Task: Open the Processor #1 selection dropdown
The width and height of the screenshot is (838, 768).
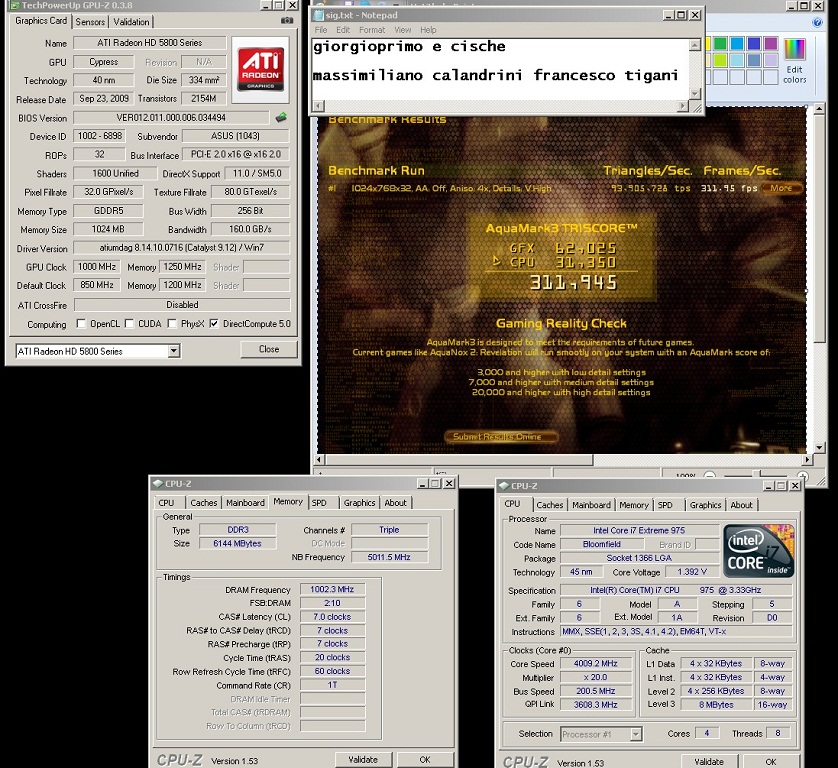Action: tap(635, 734)
